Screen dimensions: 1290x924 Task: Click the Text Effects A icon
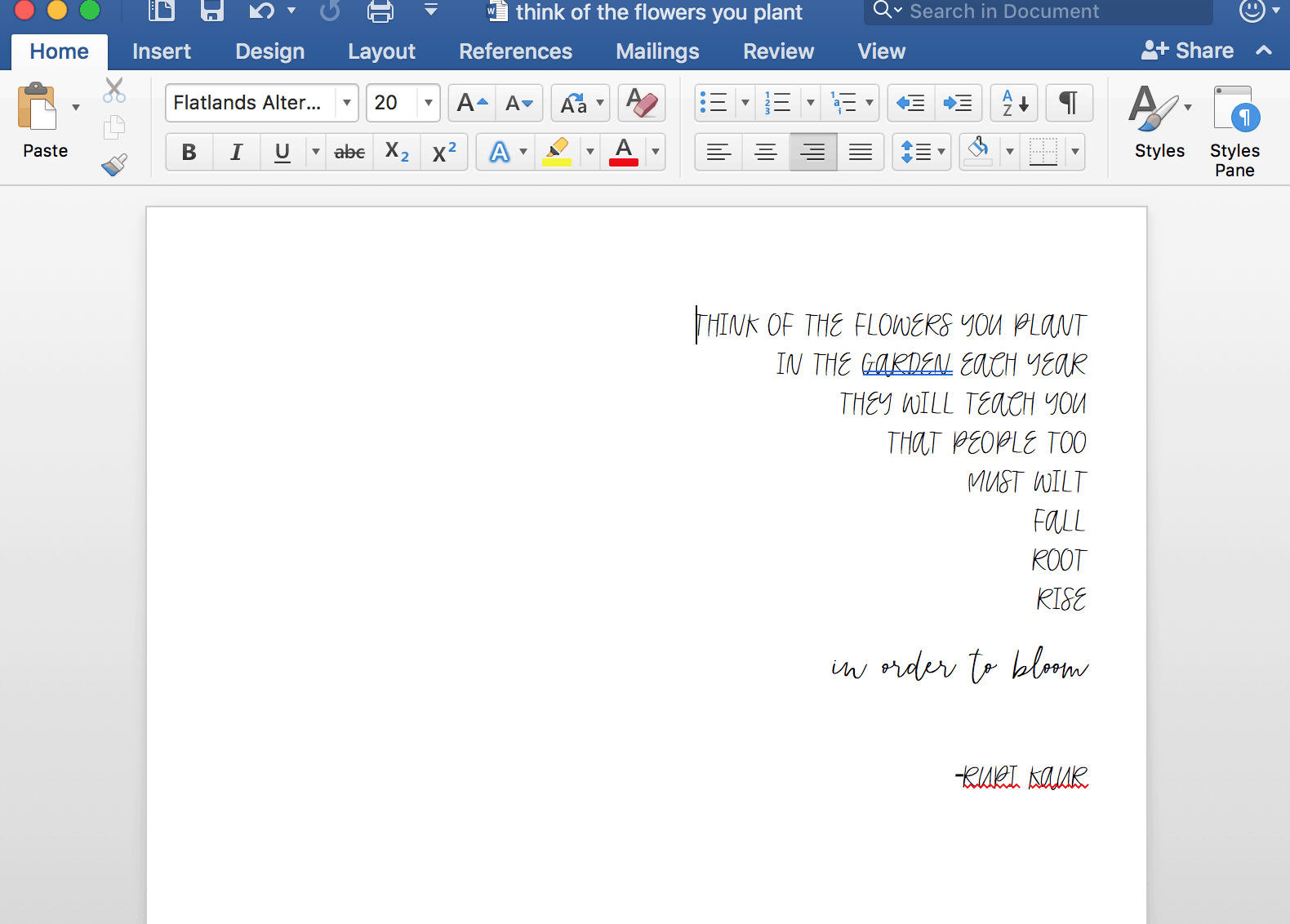499,152
